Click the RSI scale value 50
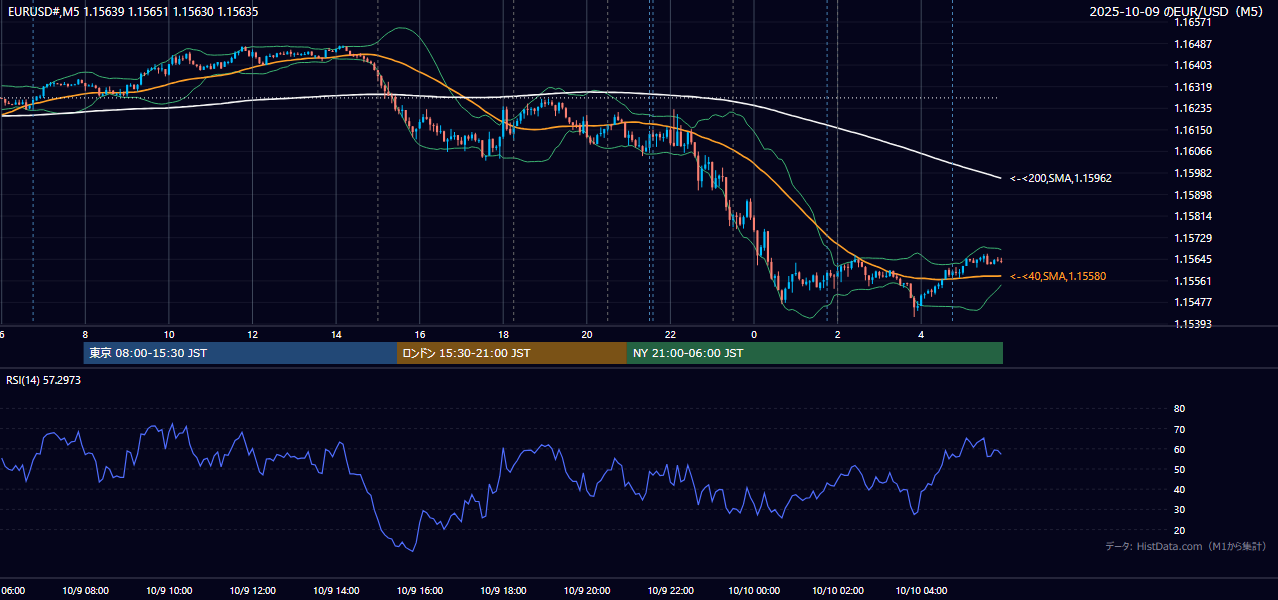The height and width of the screenshot is (600, 1278). [1179, 469]
